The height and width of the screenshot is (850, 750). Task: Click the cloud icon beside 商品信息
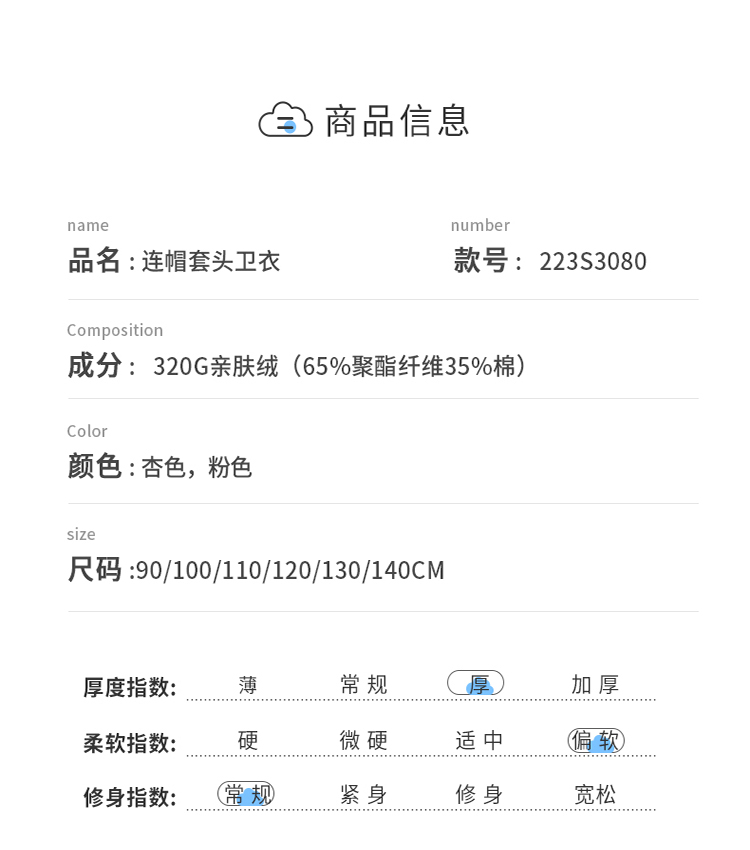pyautogui.click(x=285, y=120)
